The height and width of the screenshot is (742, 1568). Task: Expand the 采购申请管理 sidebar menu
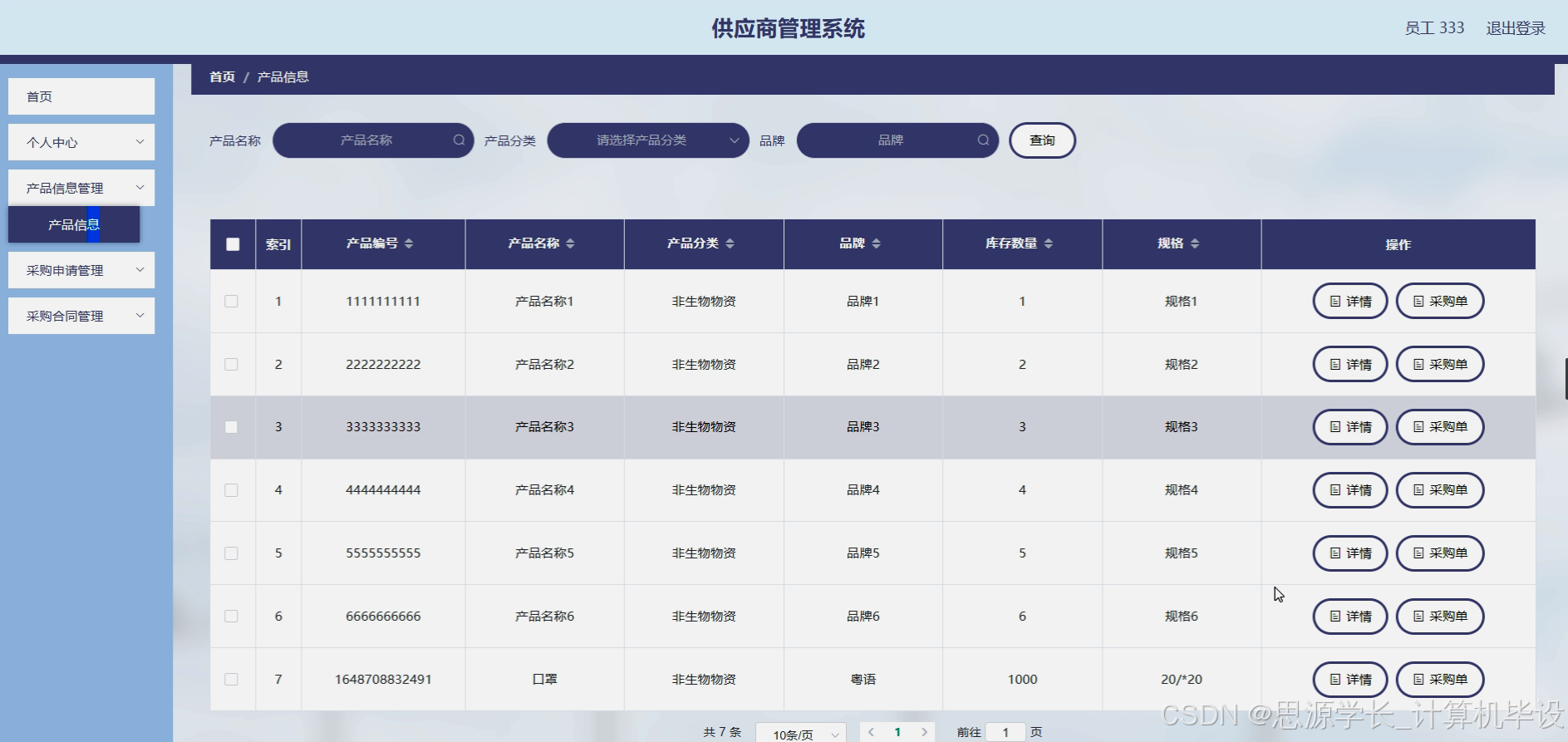[81, 270]
